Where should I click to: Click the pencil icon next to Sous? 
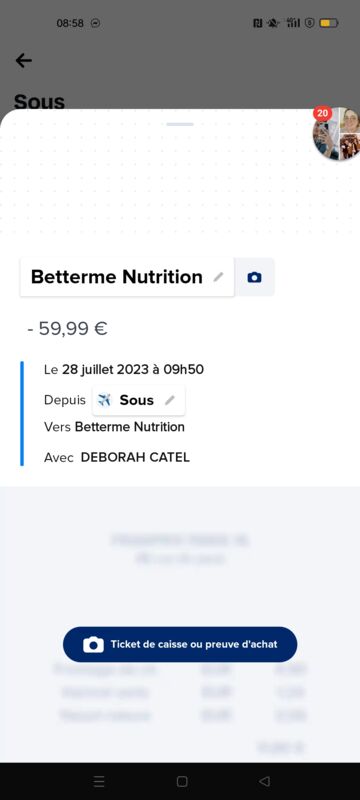point(170,401)
